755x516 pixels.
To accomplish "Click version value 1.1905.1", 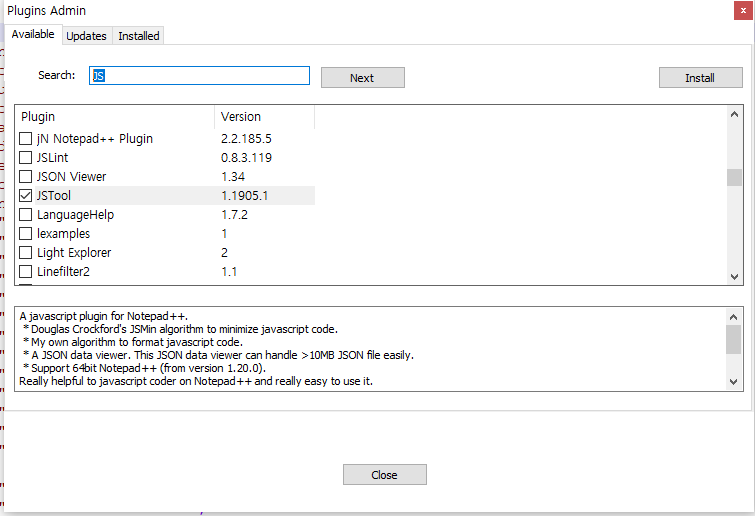I will 245,195.
